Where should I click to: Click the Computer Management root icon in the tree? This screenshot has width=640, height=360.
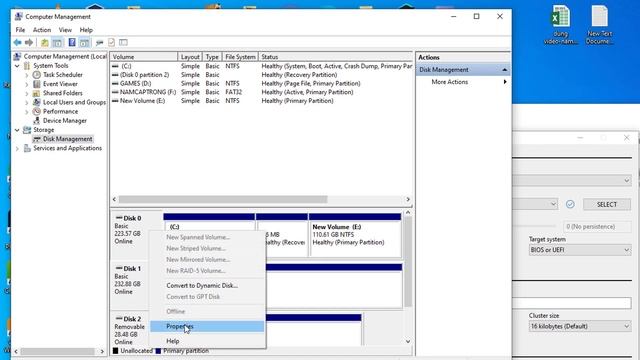coord(17,56)
